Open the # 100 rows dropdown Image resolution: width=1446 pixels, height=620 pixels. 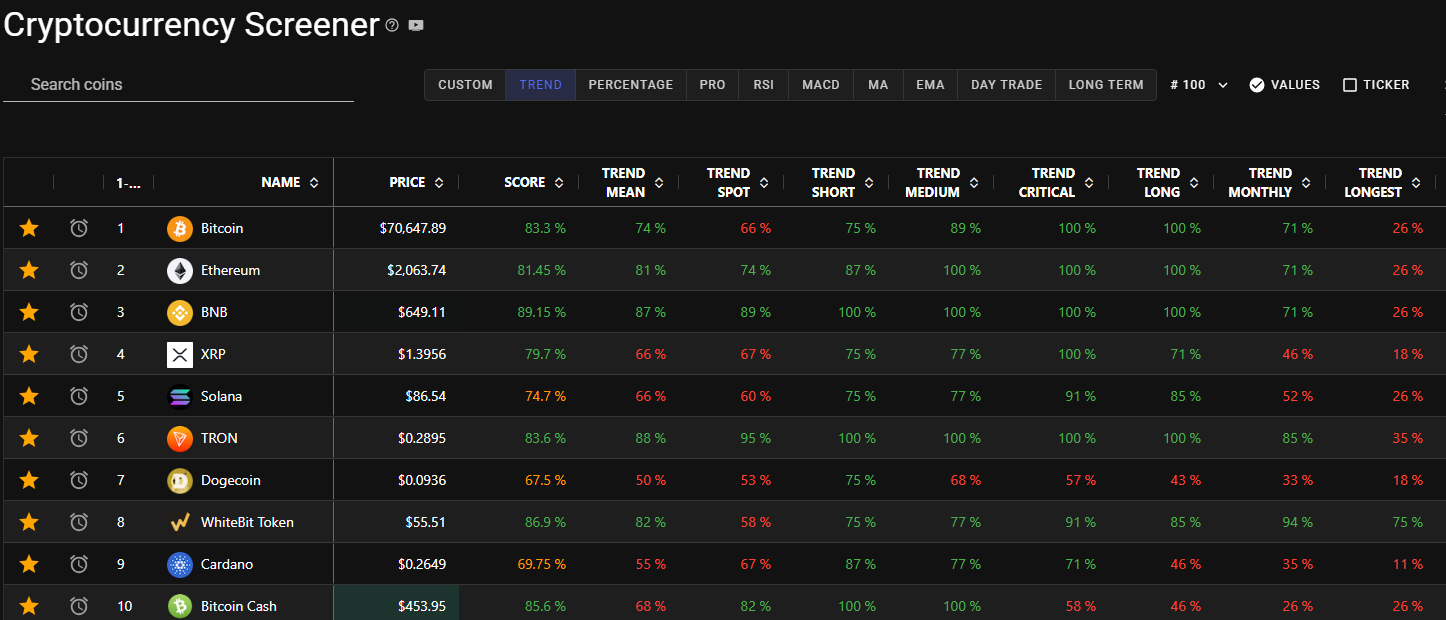1199,85
